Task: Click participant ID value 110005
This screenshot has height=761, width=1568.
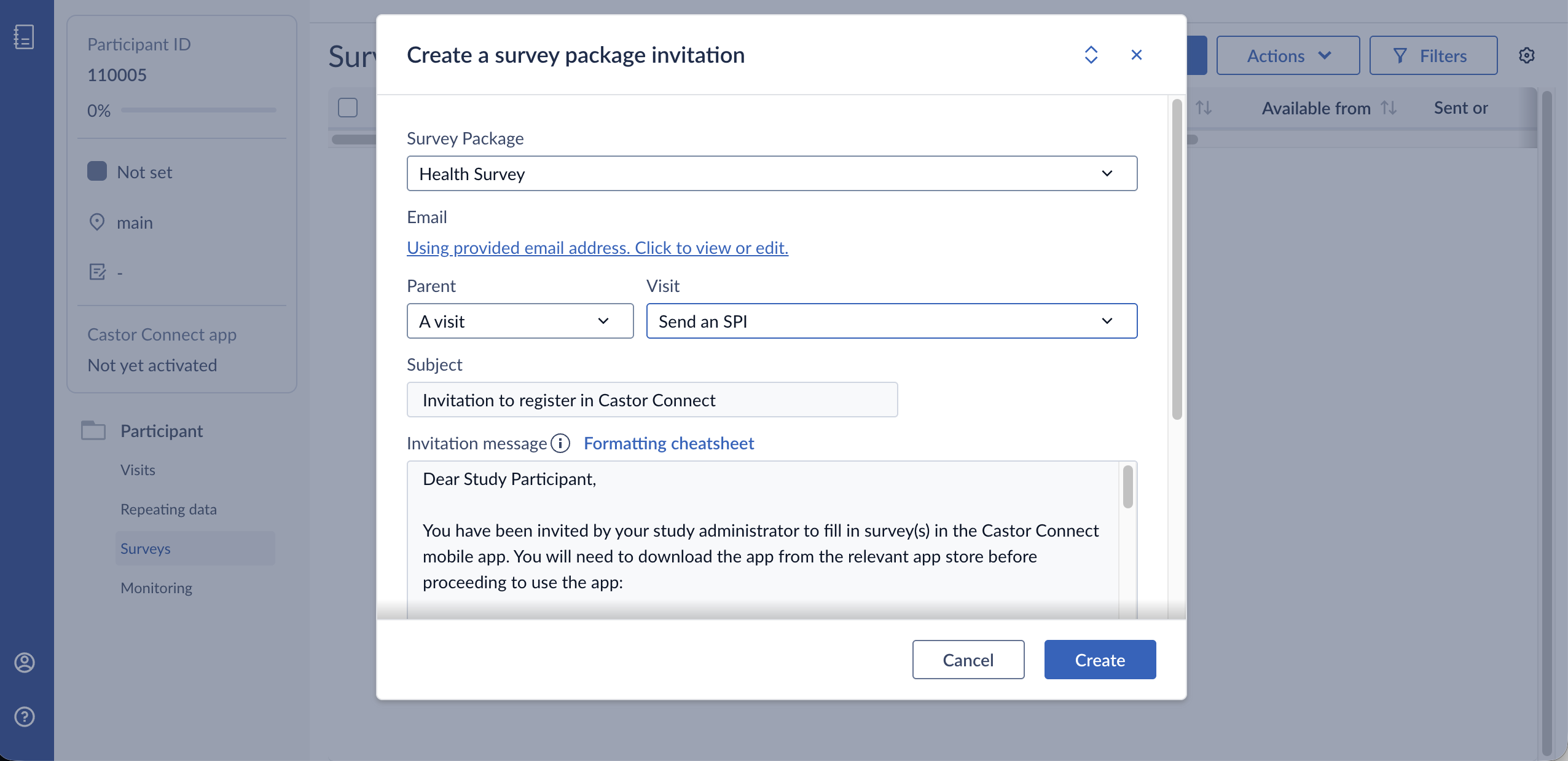Action: [117, 74]
